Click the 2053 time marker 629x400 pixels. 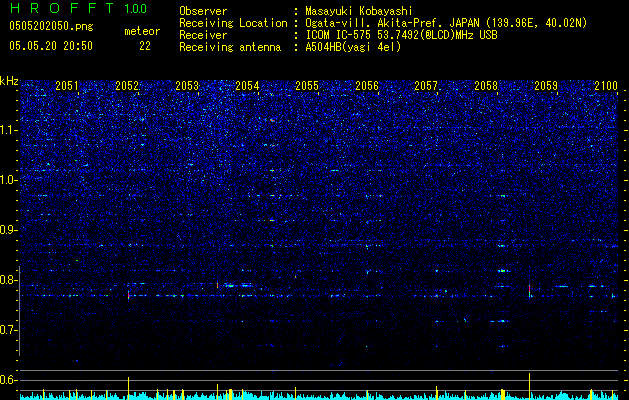pos(187,85)
